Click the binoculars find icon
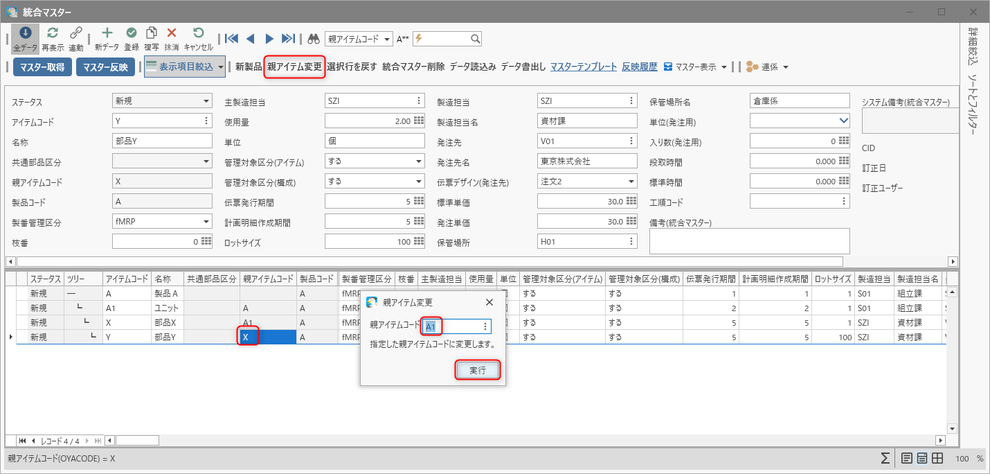990x474 pixels. [314, 39]
